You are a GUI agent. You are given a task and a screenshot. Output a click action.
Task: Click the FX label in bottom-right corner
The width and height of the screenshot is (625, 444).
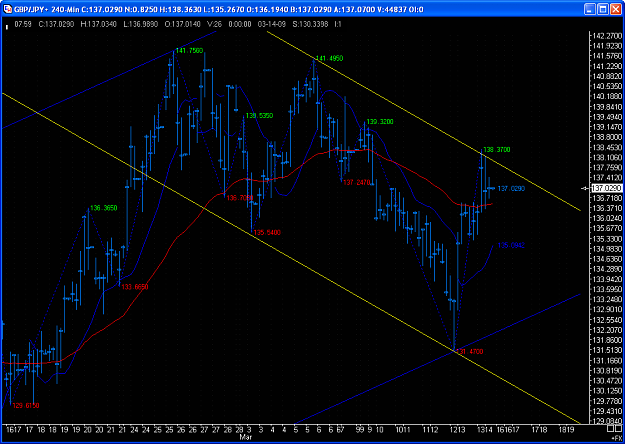[617, 437]
